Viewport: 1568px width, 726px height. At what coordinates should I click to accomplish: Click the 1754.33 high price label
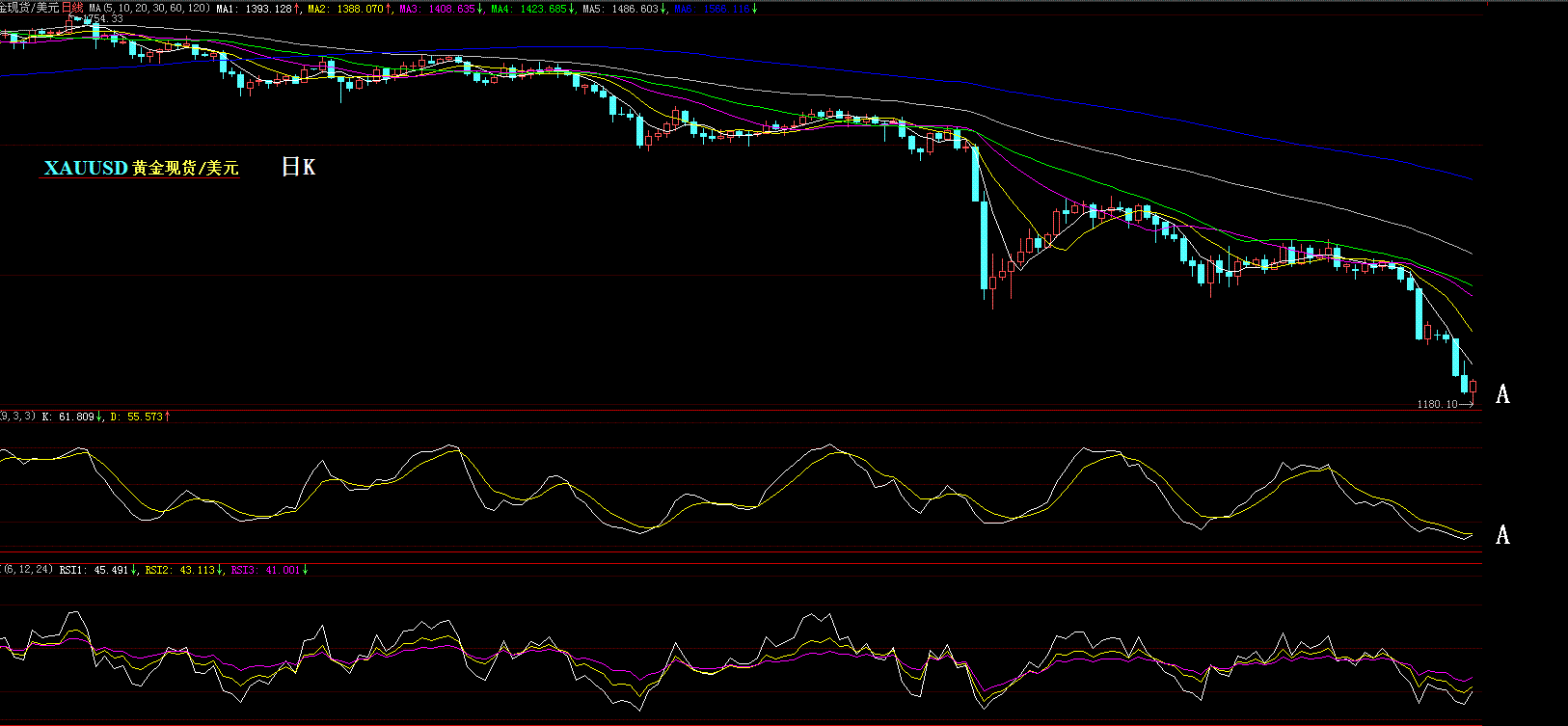click(x=103, y=18)
